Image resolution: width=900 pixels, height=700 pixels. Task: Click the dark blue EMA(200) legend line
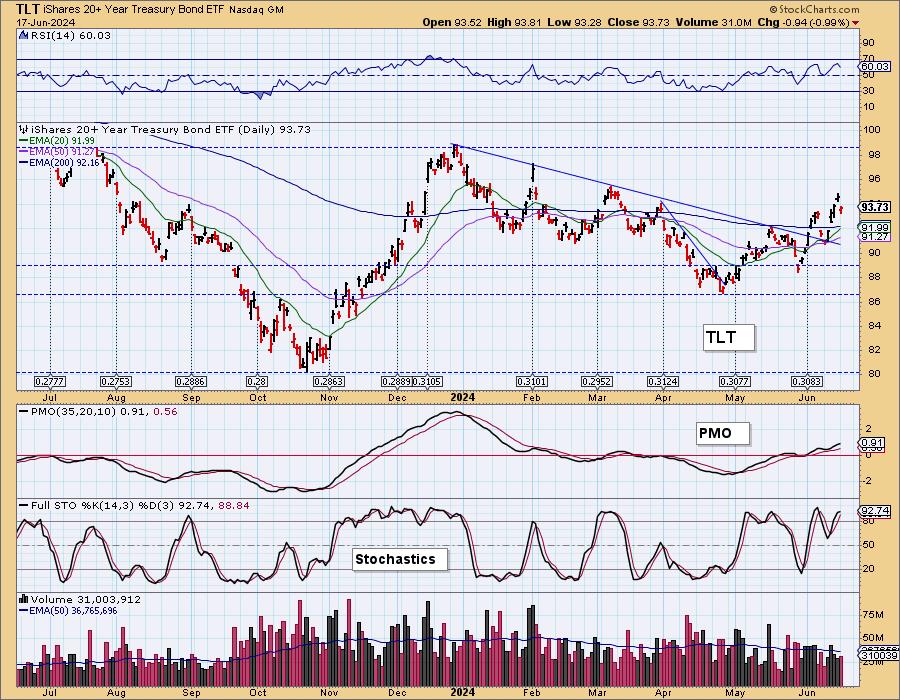[24, 162]
